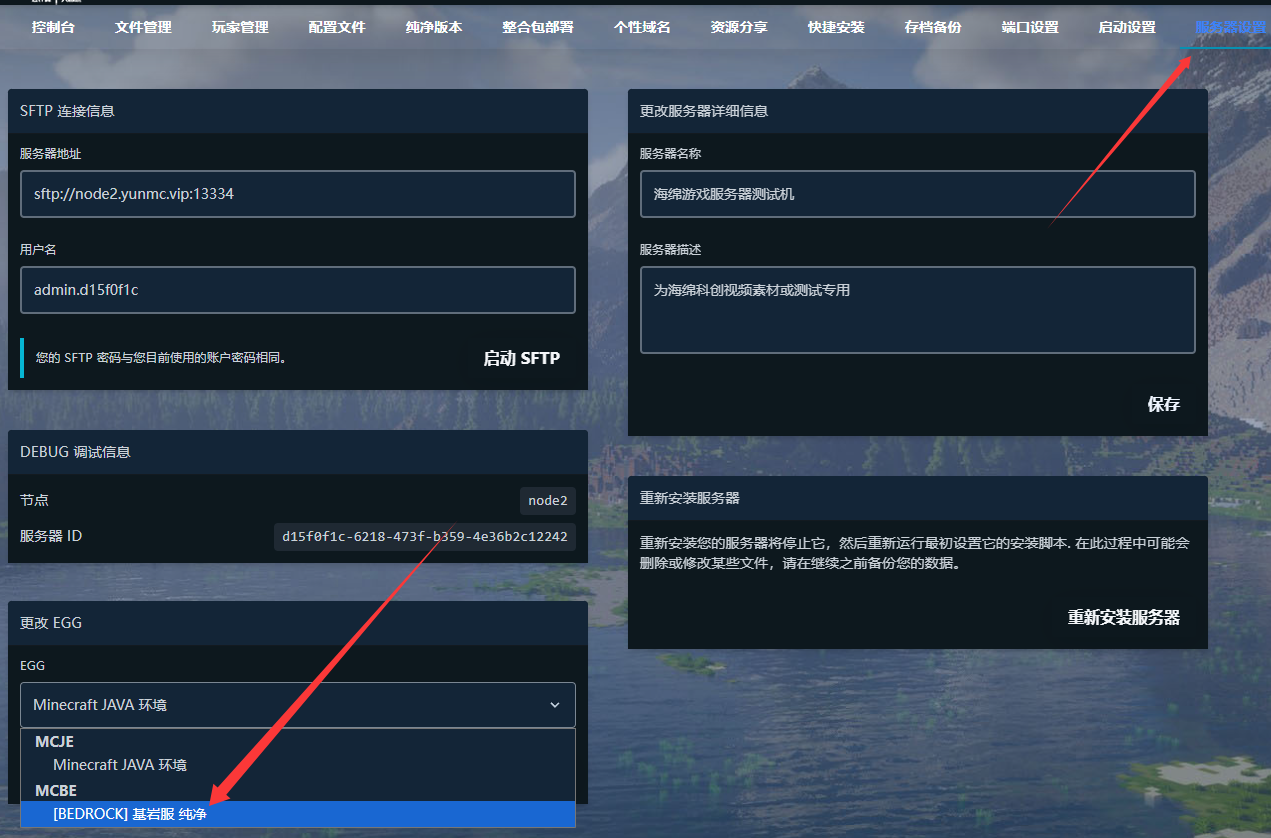Viewport: 1271px width, 838px height.
Task: Switch to 端口设置 tab
Action: [x=1030, y=27]
